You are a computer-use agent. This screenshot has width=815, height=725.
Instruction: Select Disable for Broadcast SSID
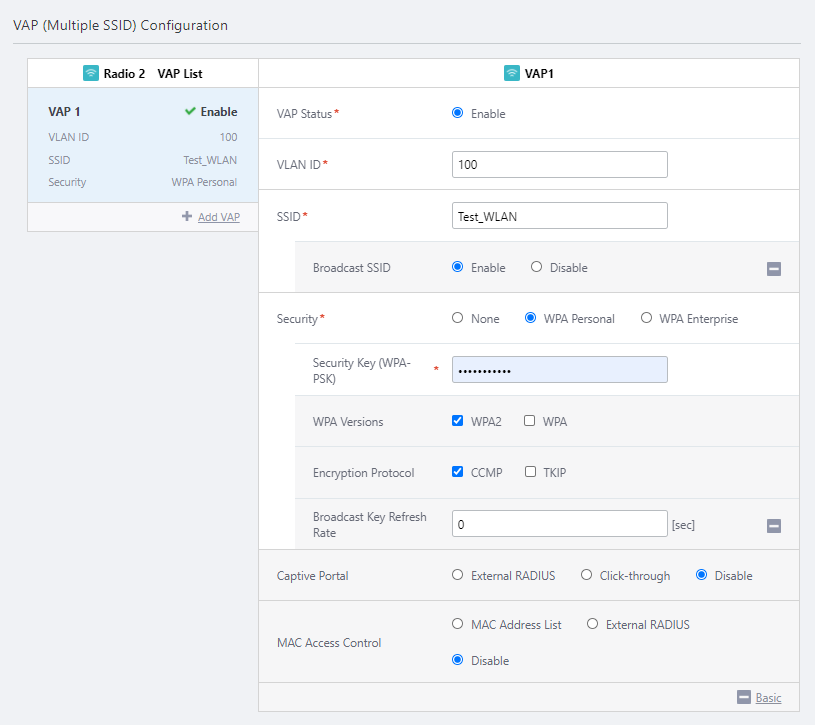point(537,267)
